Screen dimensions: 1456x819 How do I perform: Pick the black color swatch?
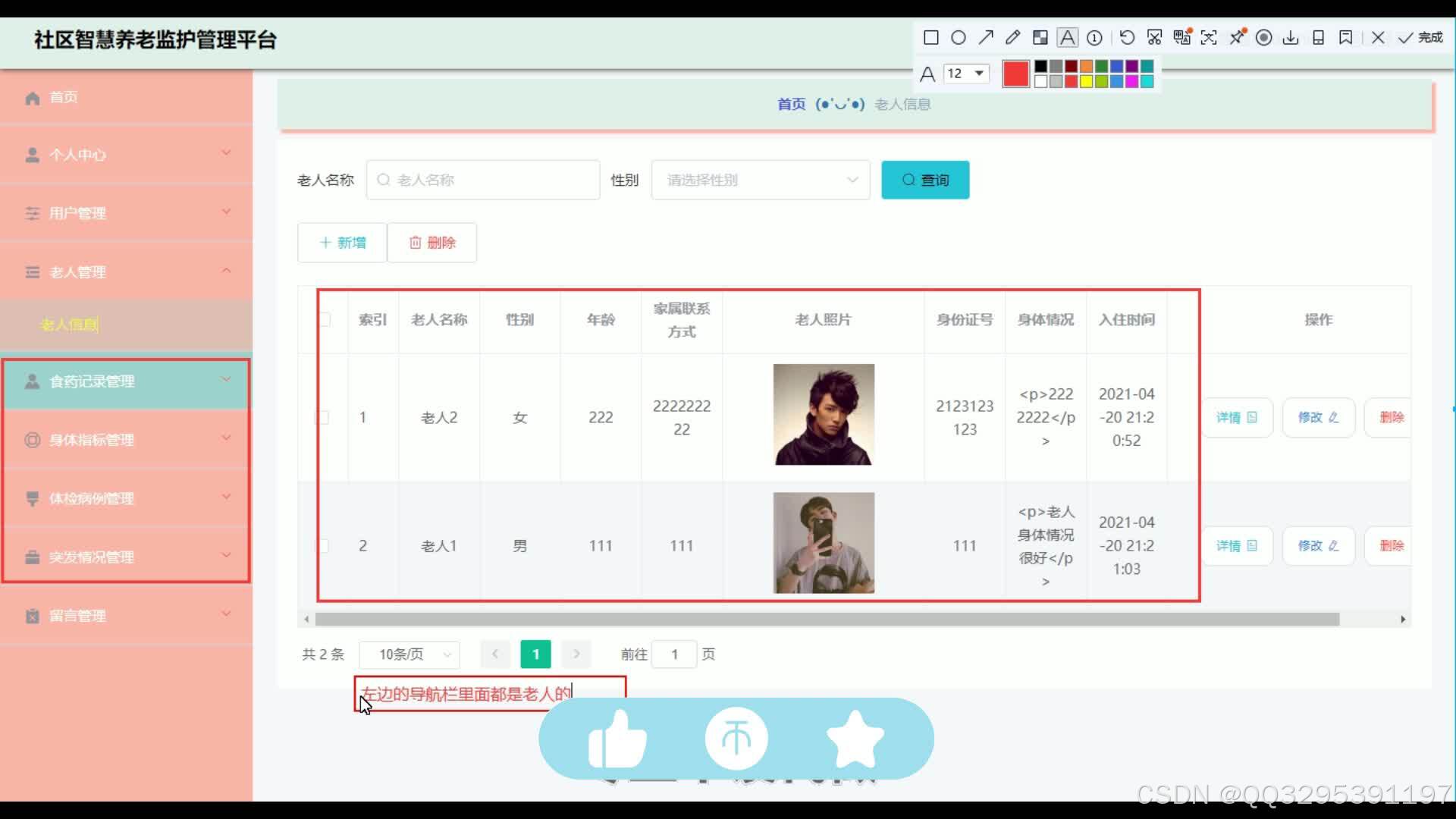click(x=1041, y=67)
